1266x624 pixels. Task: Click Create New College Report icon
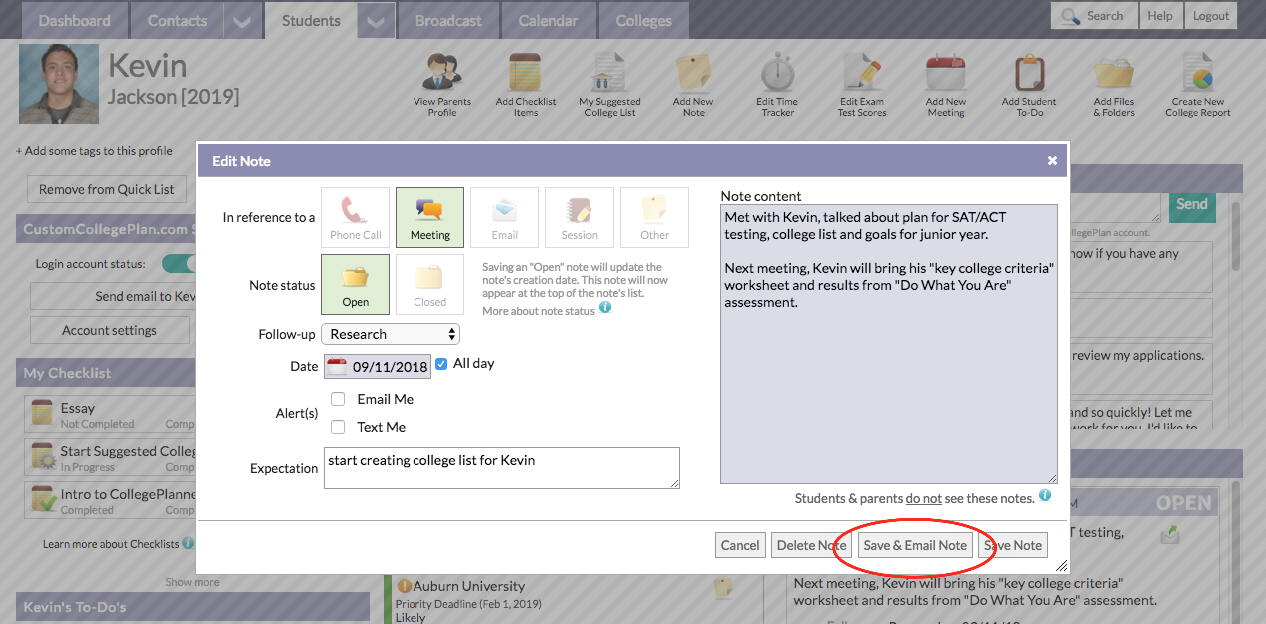coord(1197,72)
